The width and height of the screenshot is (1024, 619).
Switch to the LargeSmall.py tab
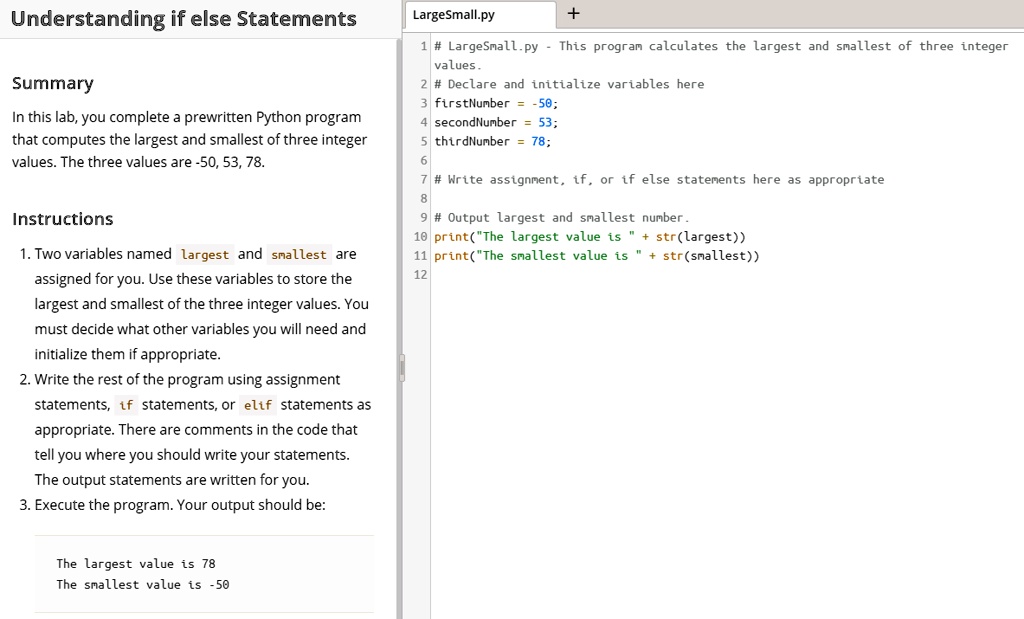(x=453, y=15)
